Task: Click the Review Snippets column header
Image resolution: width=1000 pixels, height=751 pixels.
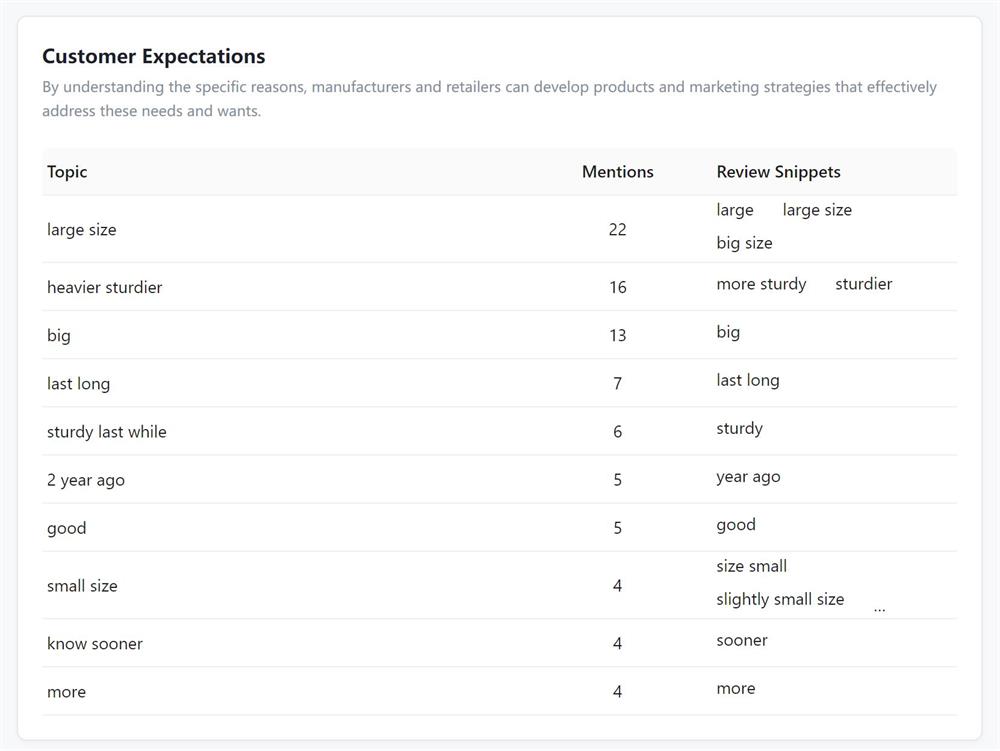Action: [x=778, y=172]
